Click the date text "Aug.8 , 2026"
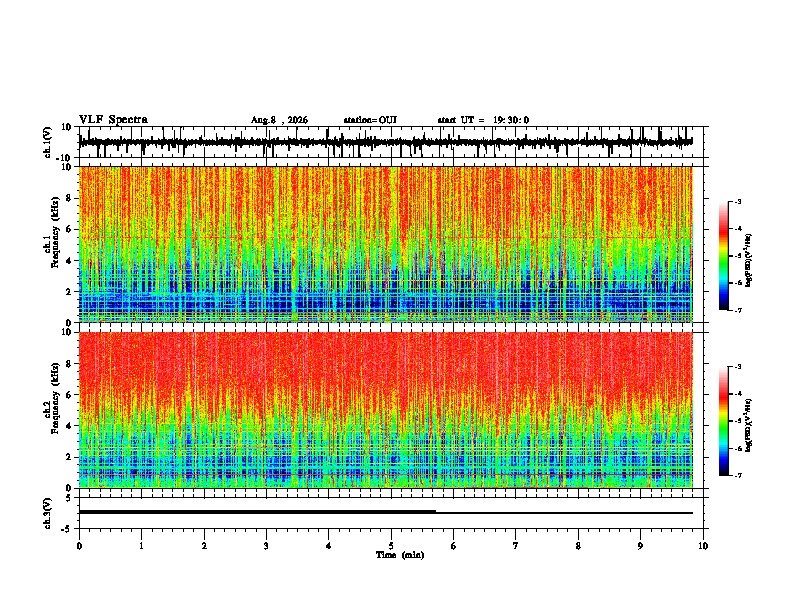 (279, 120)
